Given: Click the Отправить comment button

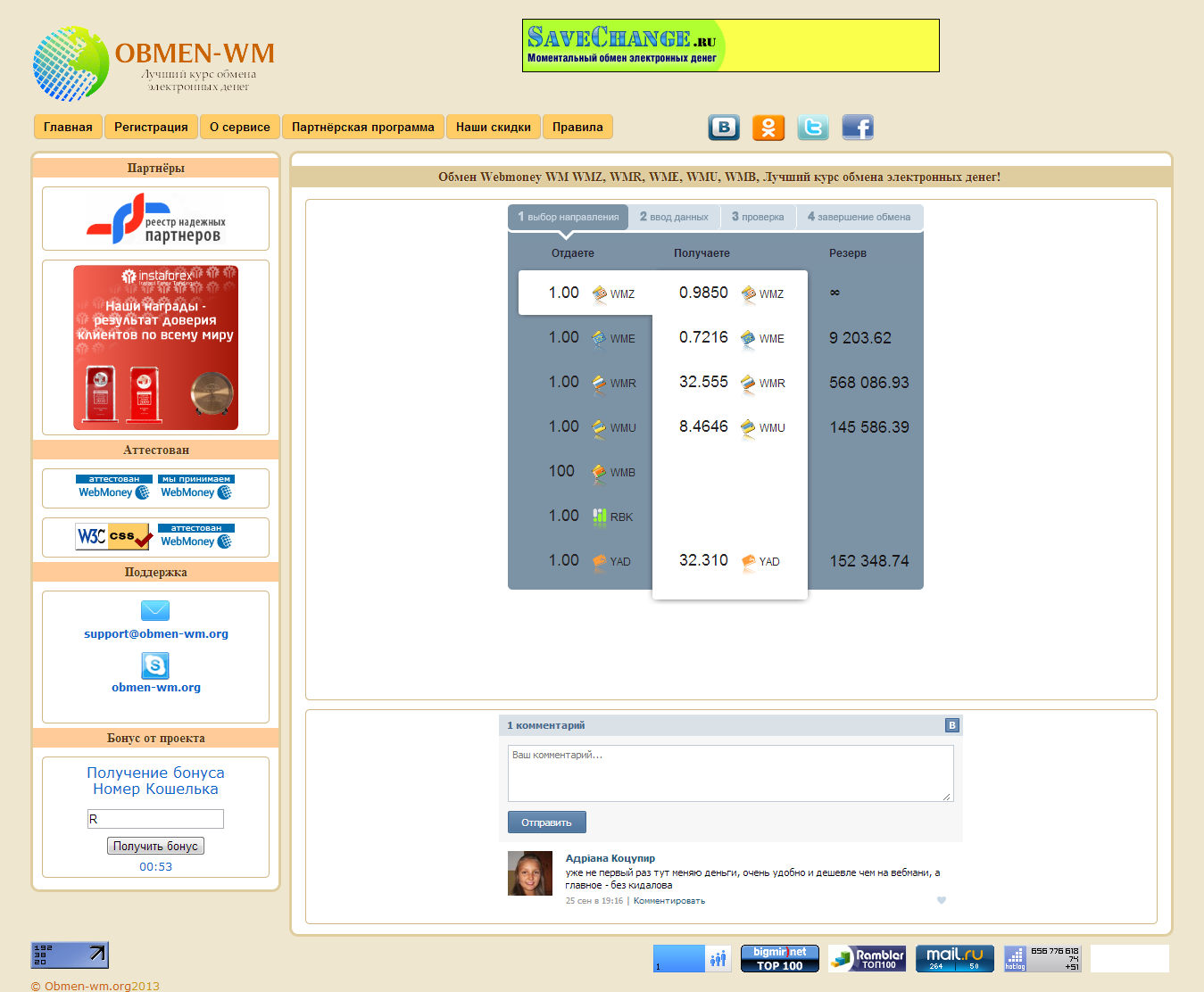Looking at the screenshot, I should (x=546, y=823).
